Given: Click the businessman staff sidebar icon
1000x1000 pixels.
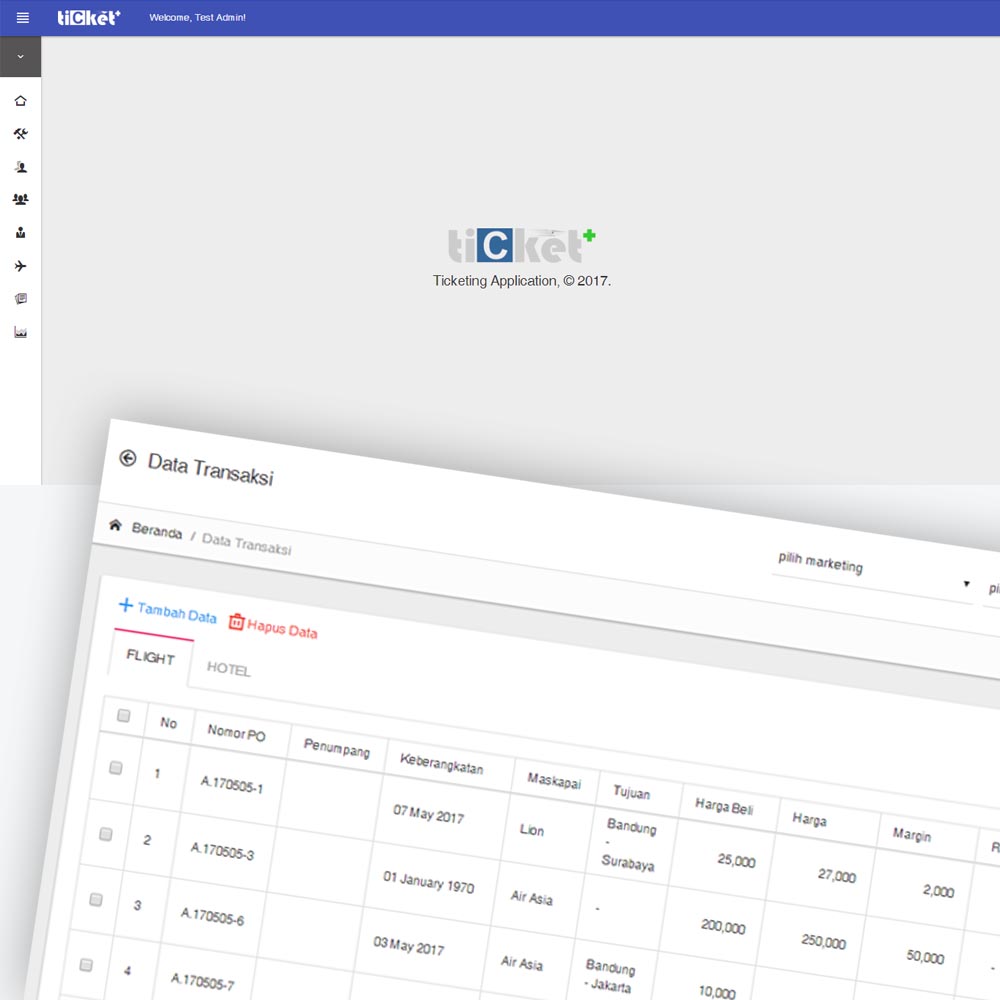Looking at the screenshot, I should (20, 233).
